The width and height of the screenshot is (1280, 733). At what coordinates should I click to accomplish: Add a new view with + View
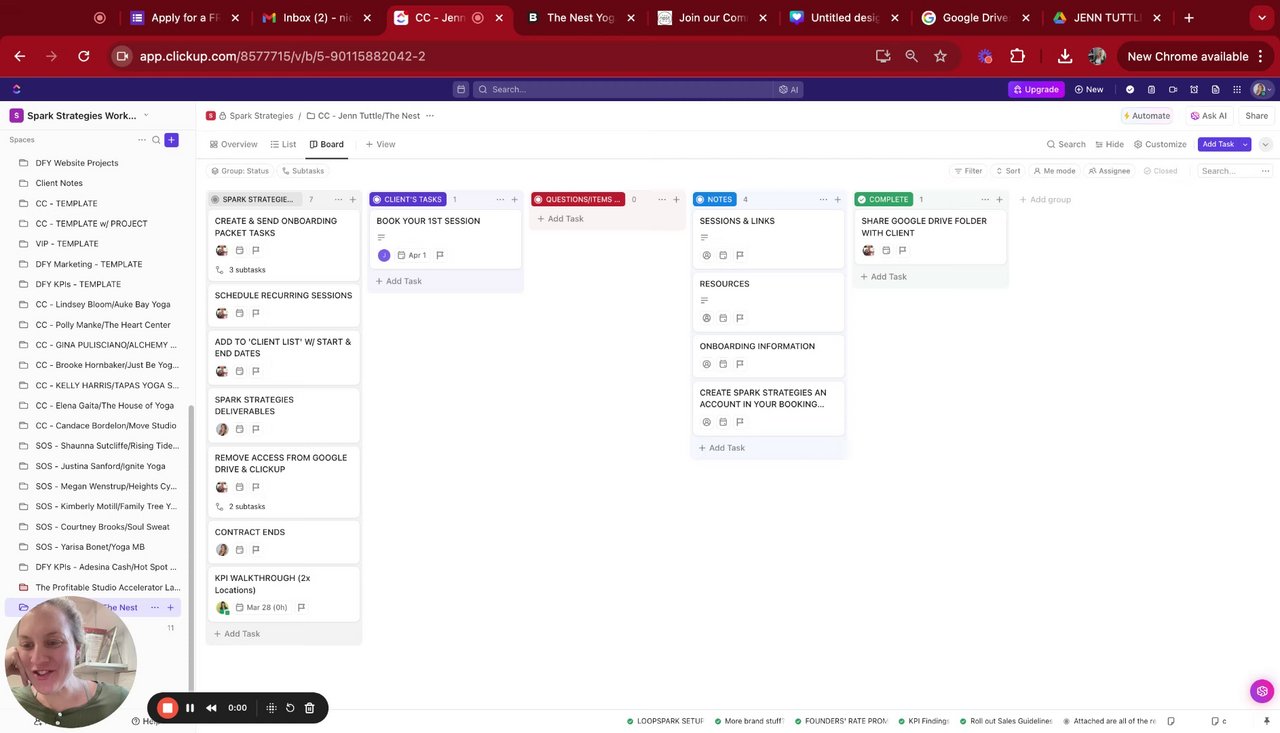click(x=380, y=144)
